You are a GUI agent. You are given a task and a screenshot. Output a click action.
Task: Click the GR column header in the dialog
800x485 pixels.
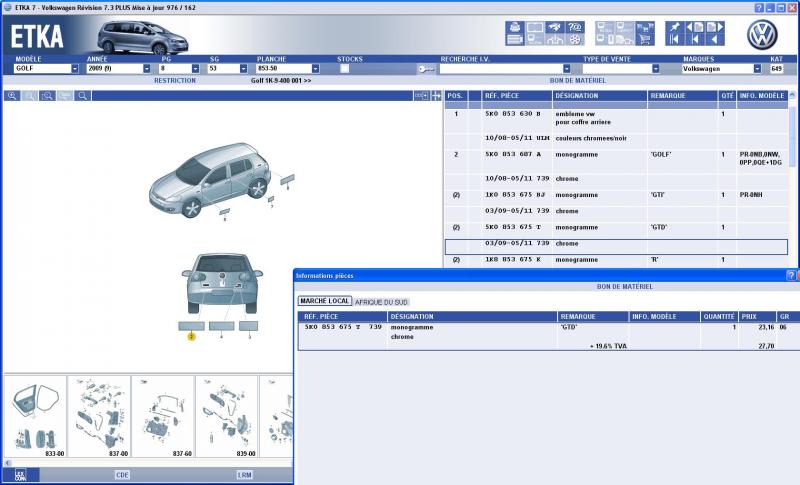(x=788, y=317)
